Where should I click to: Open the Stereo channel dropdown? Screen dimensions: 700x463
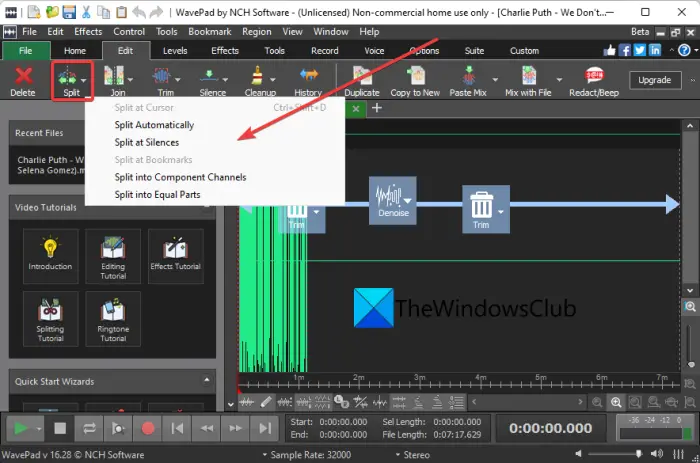click(x=412, y=455)
